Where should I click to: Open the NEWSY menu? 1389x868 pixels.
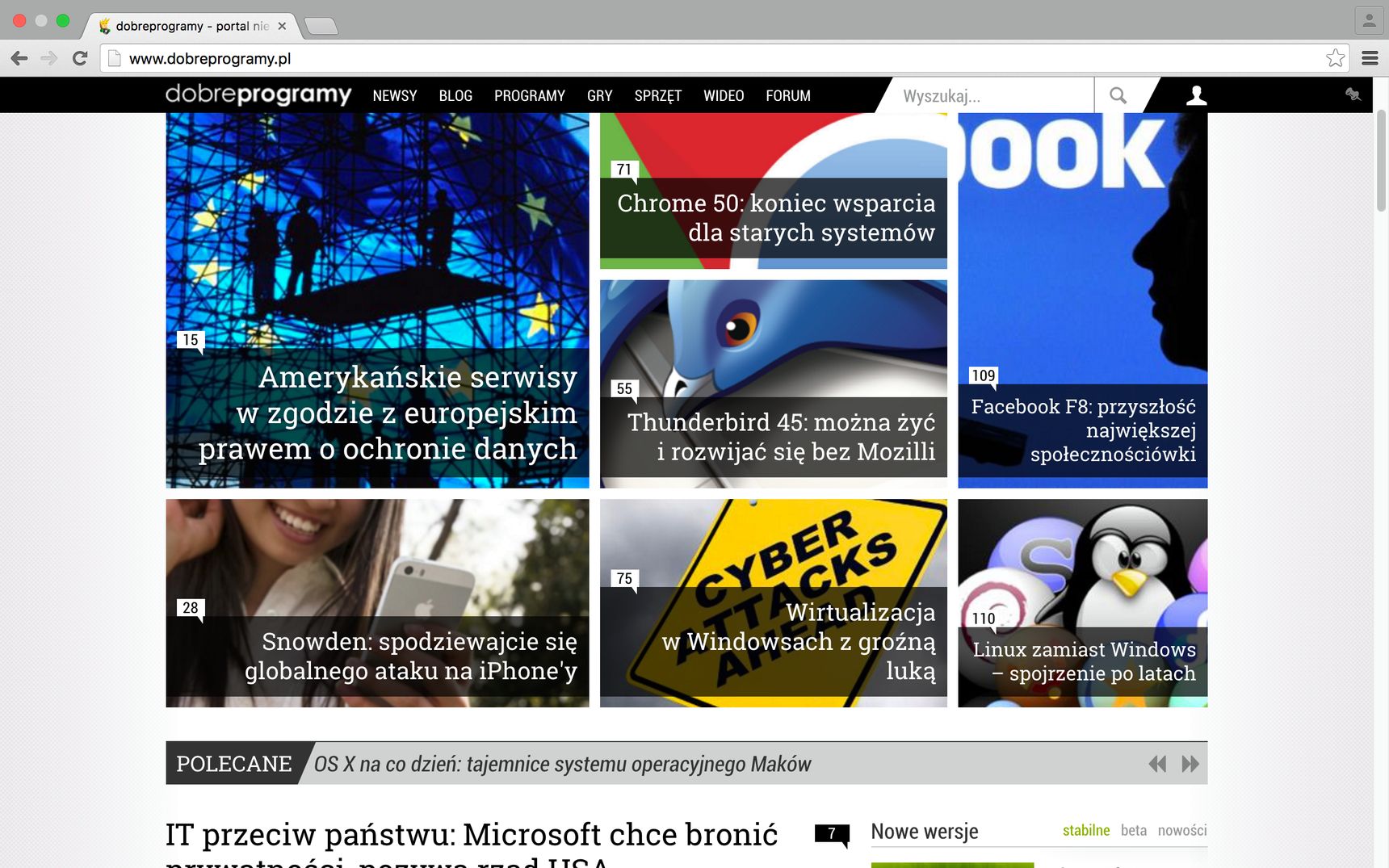[x=395, y=95]
